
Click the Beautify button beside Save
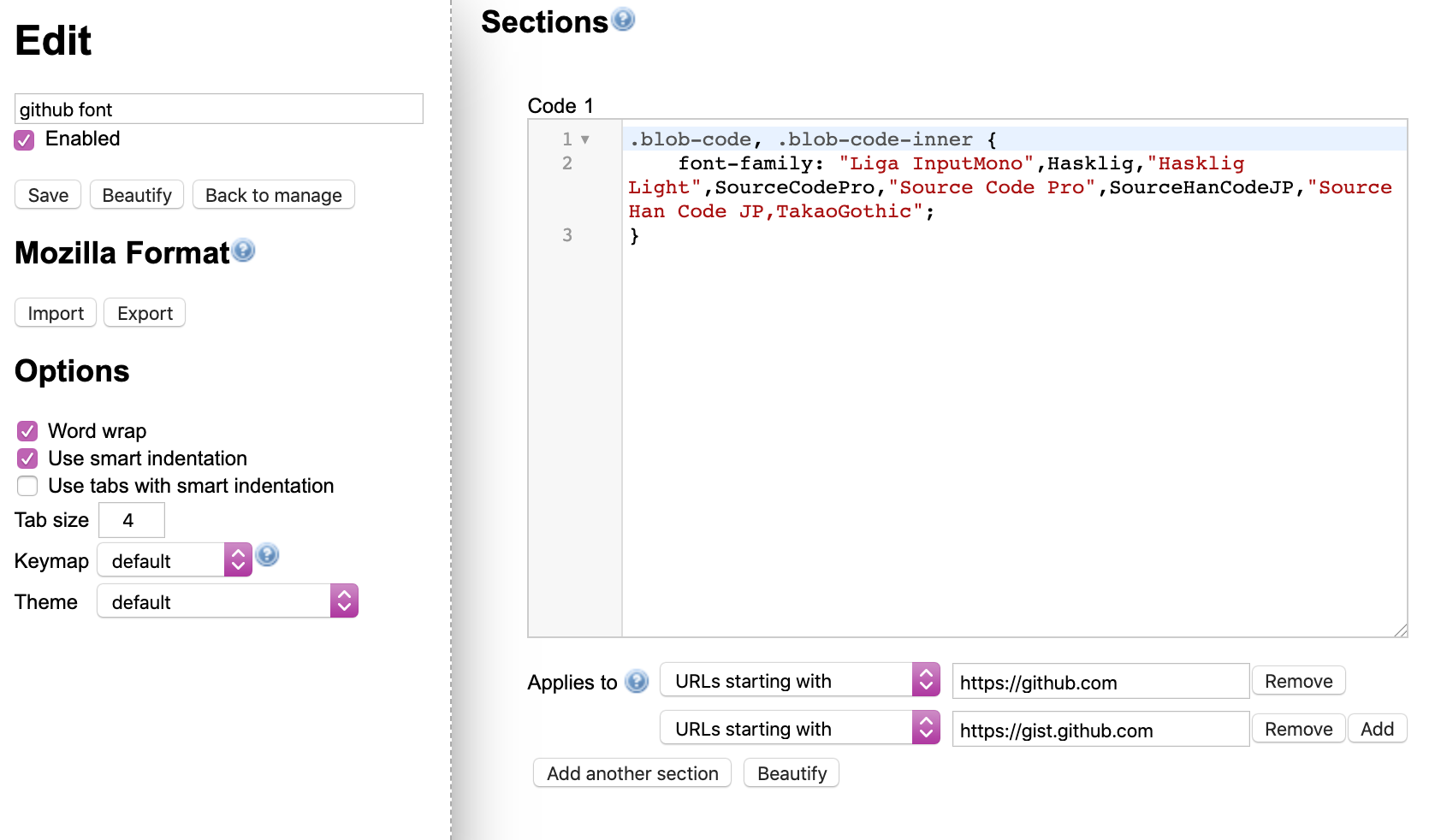[137, 195]
